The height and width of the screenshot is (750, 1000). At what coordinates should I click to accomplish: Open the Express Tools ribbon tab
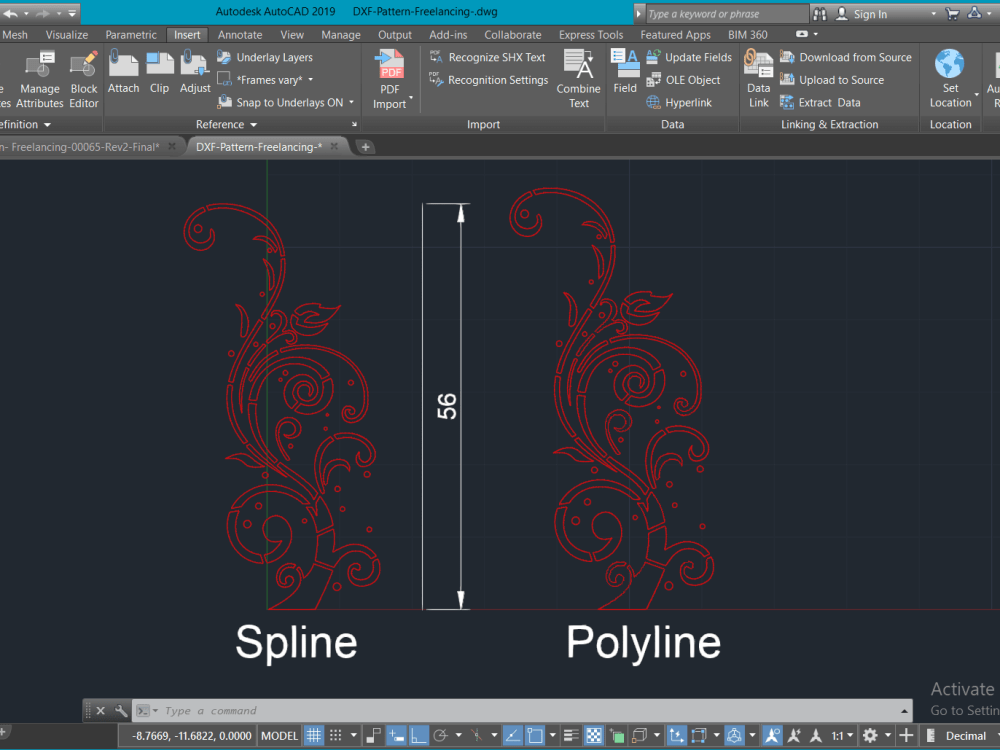(590, 34)
